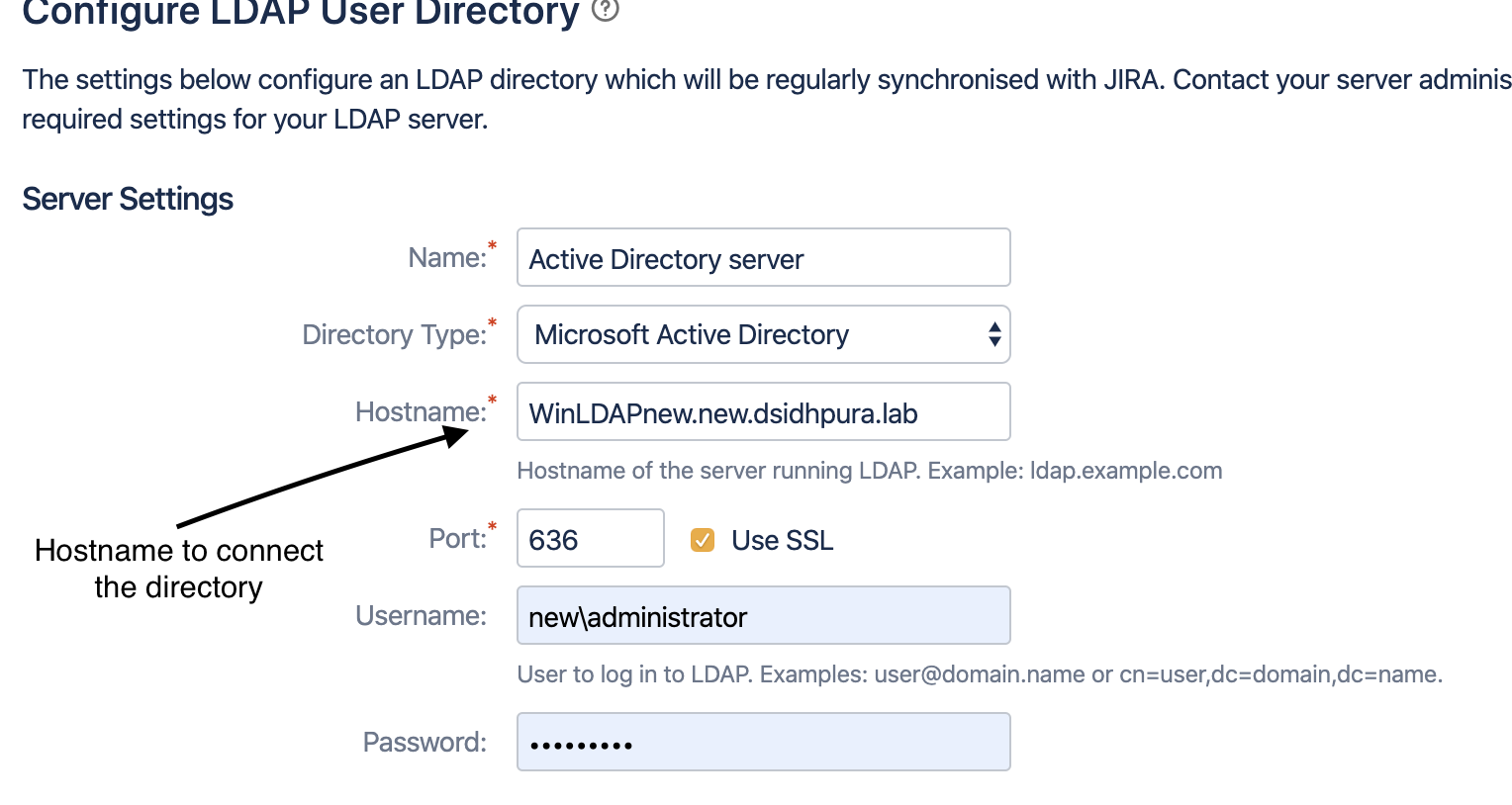Click the Password input field
1512x805 pixels.
(x=763, y=742)
